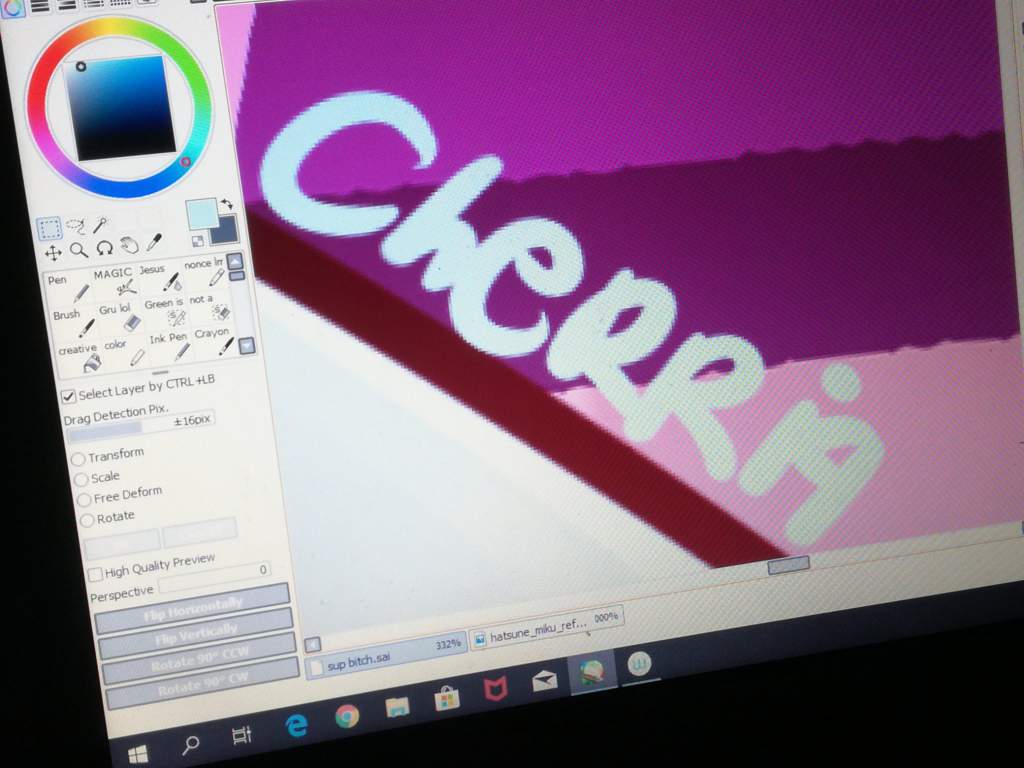The height and width of the screenshot is (768, 1024).
Task: Click the Rotate 90° CCW button
Action: pyautogui.click(x=200, y=658)
